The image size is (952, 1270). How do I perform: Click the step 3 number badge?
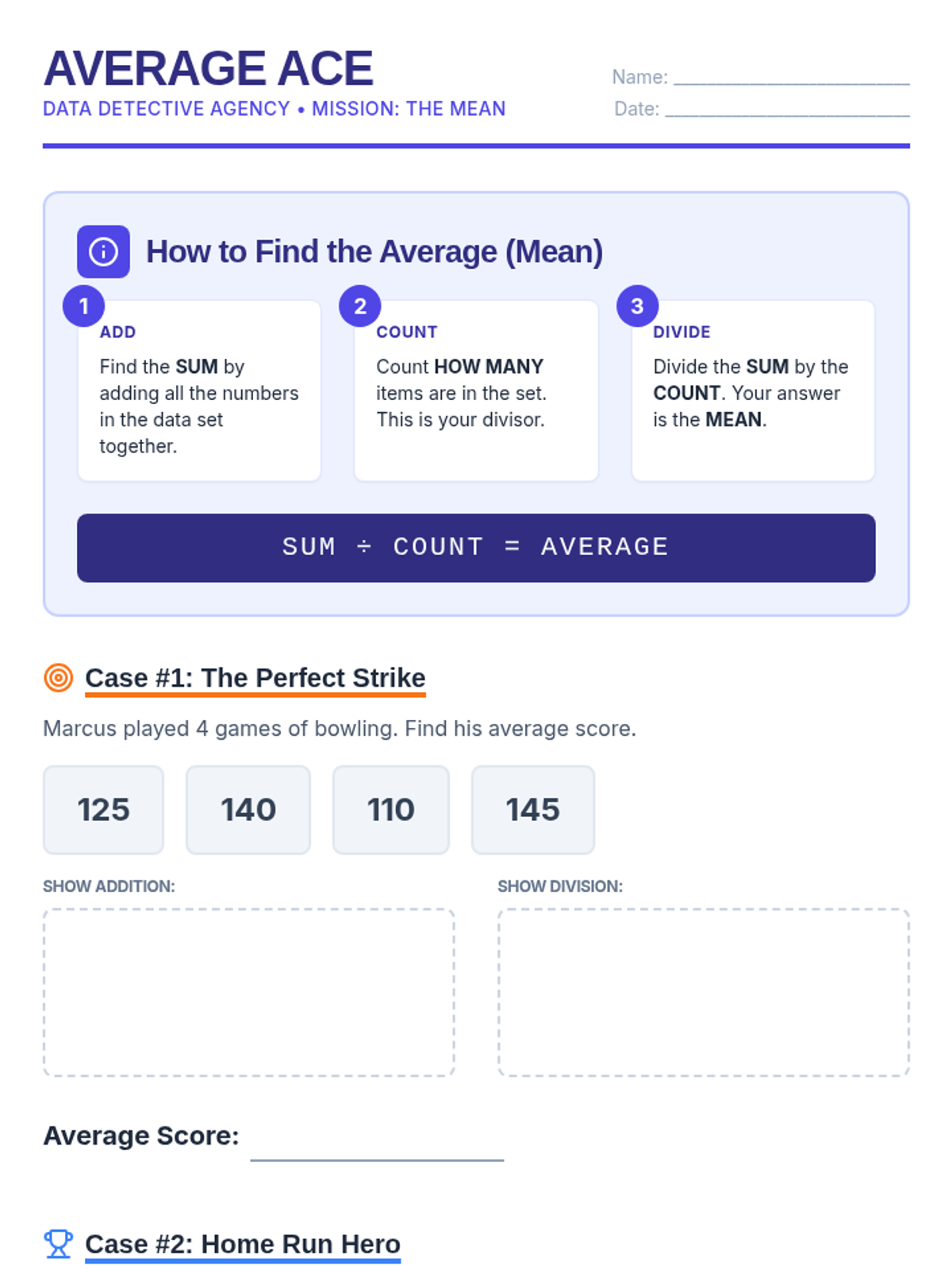pos(637,306)
